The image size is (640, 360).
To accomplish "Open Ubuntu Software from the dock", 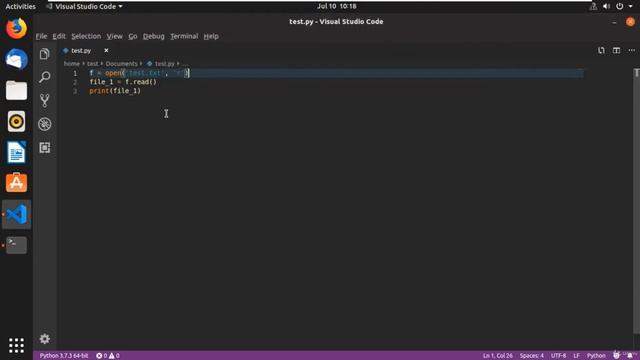I will (x=16, y=183).
